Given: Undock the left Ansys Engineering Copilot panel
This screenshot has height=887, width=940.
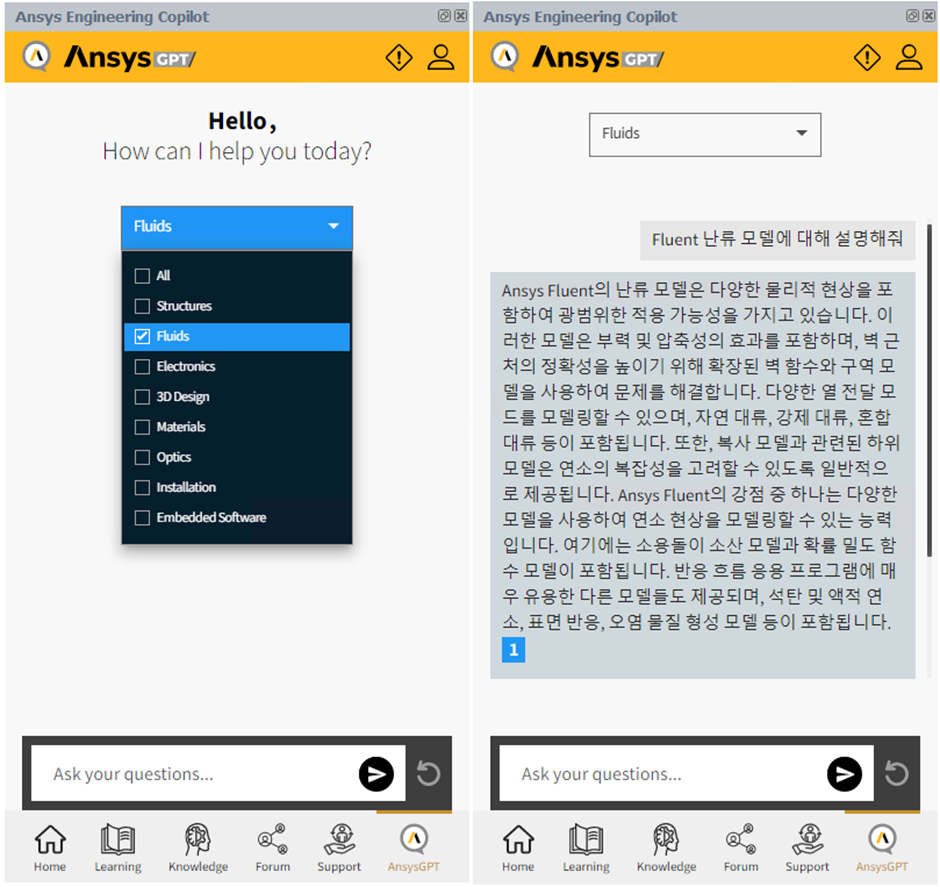Looking at the screenshot, I should pos(444,16).
